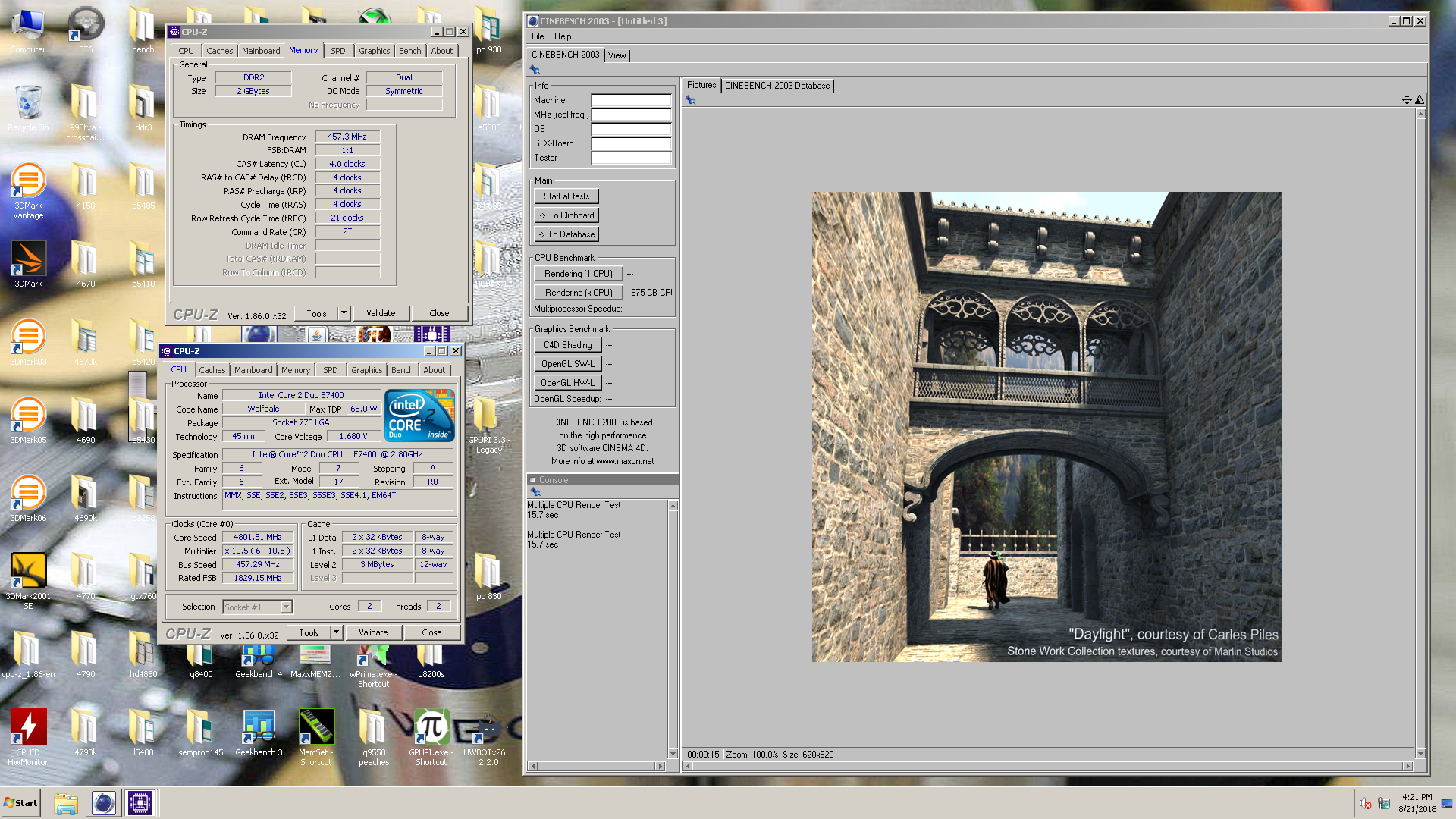
Task: Click picture panel vertical scrollbar down arrow
Action: 1420,754
